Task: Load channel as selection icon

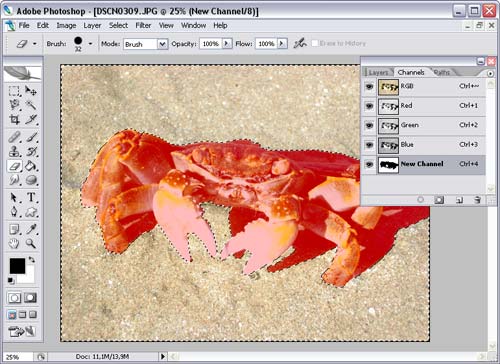Action: (x=421, y=199)
